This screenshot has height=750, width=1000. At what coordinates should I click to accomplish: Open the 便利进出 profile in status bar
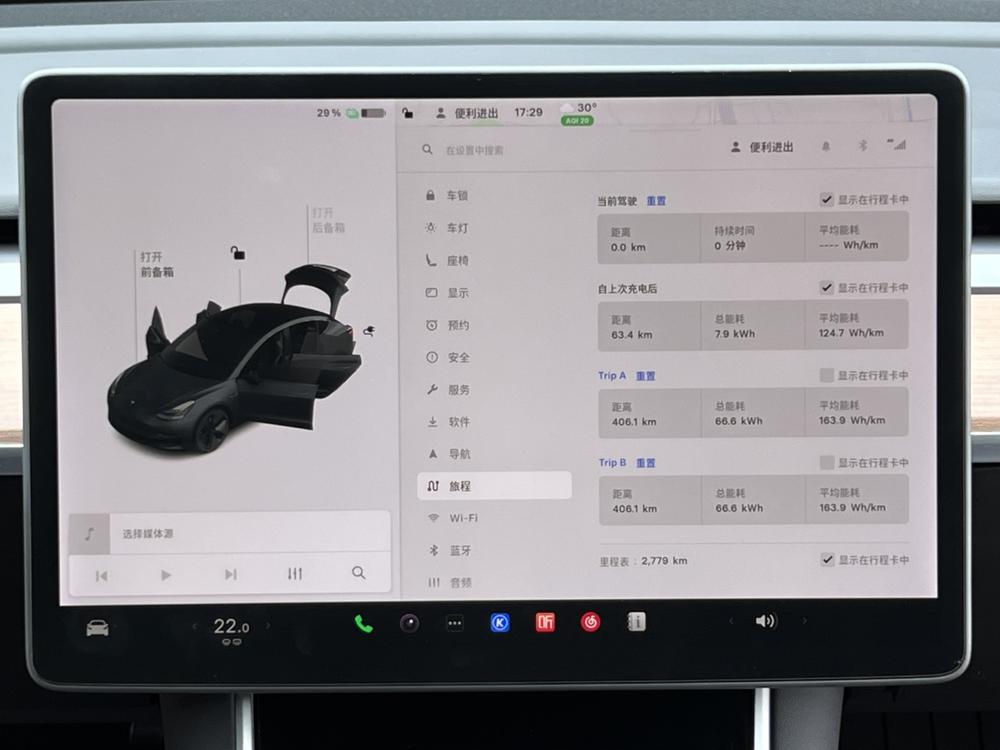[467, 113]
